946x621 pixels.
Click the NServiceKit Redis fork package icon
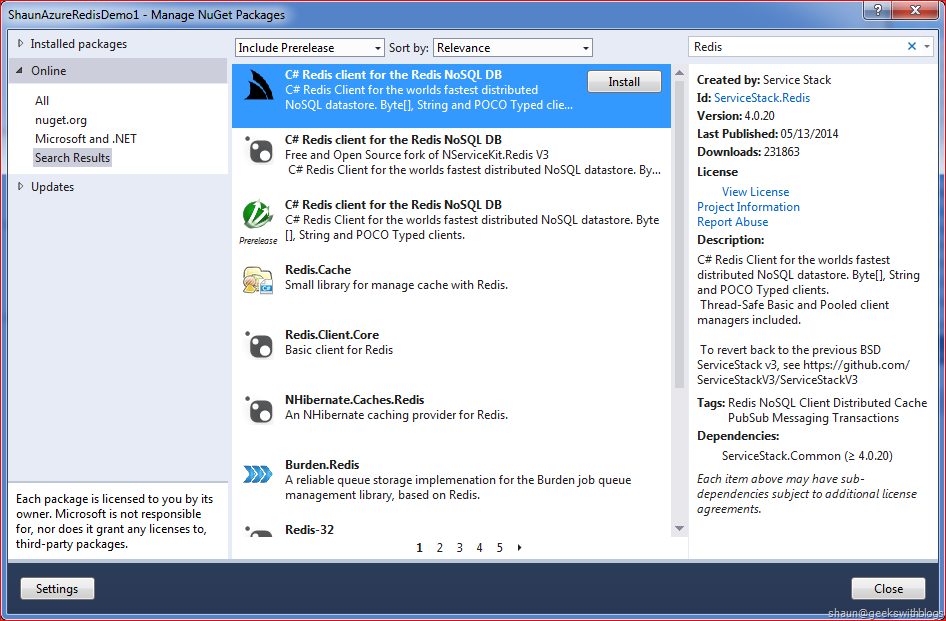point(259,150)
